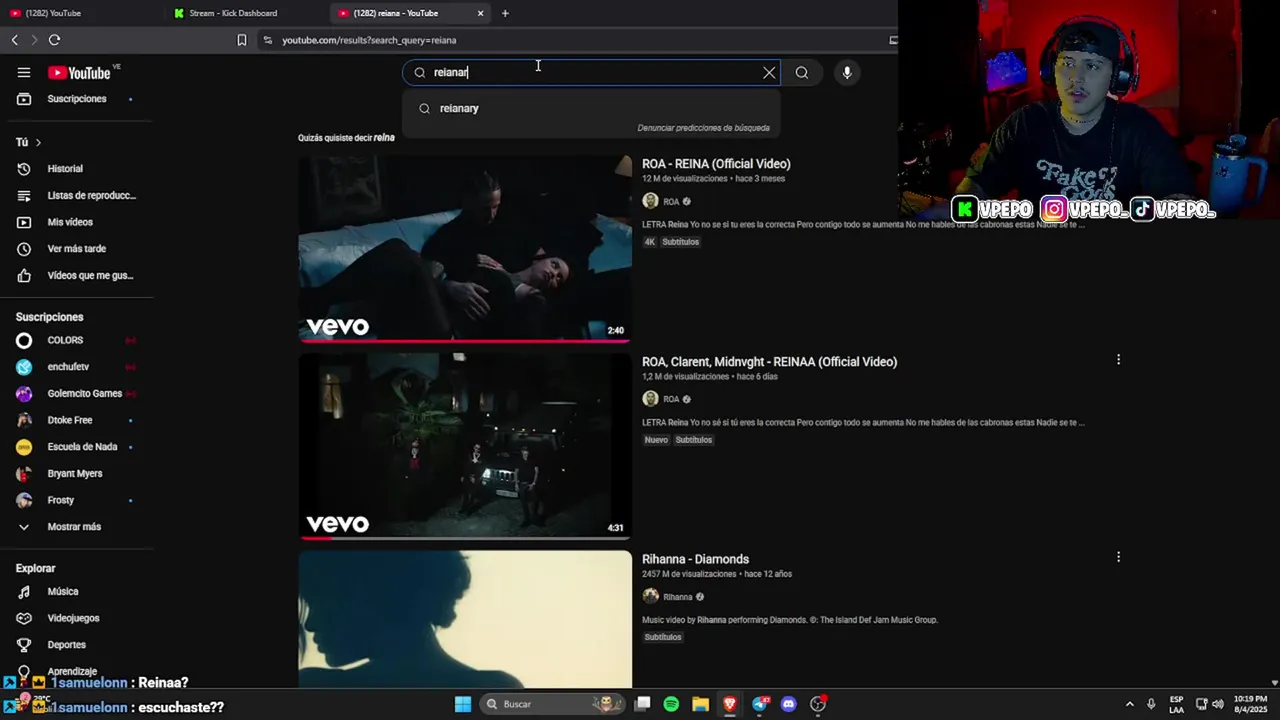Open the Rihanna channel link
The image size is (1280, 720).
point(677,597)
